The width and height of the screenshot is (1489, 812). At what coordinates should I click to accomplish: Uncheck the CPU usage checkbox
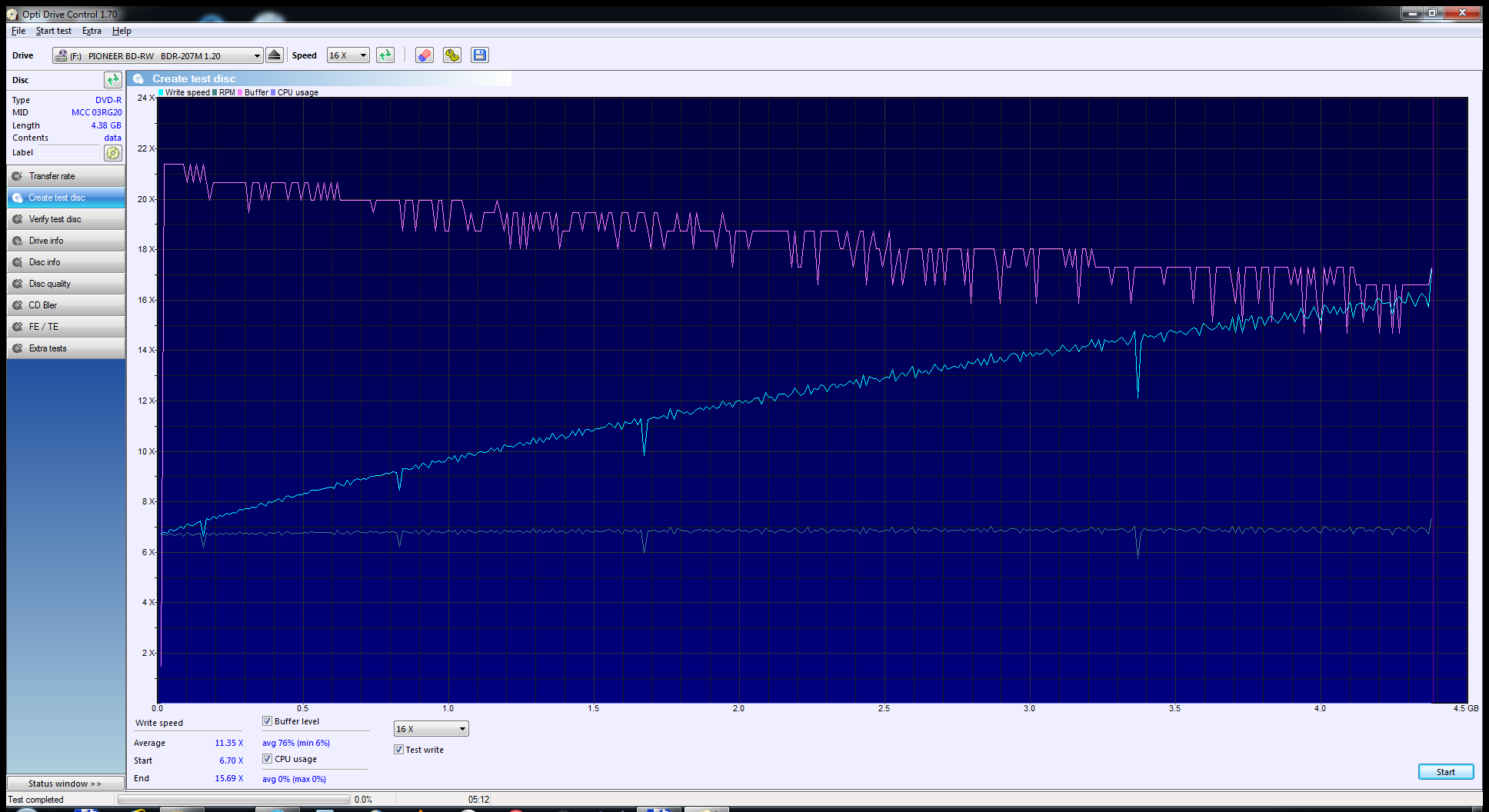268,759
